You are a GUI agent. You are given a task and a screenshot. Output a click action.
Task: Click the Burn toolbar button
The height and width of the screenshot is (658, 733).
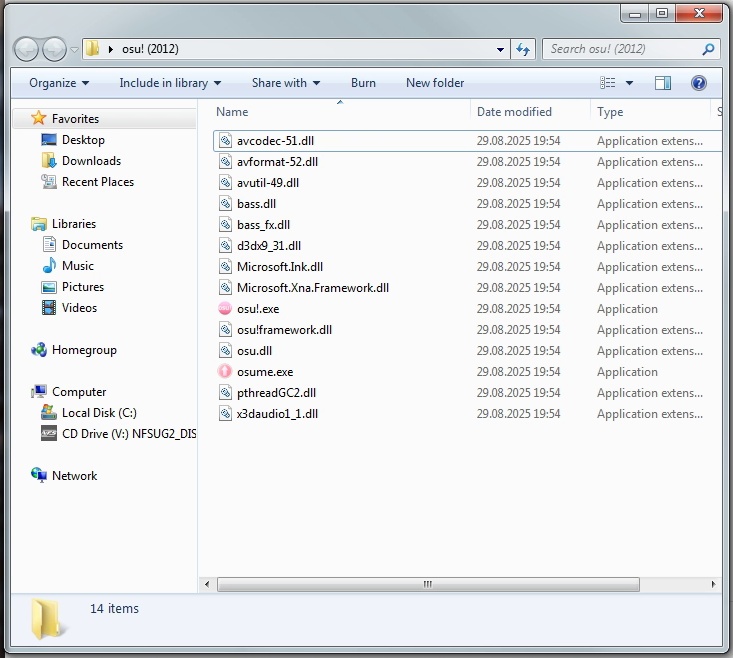pos(363,83)
